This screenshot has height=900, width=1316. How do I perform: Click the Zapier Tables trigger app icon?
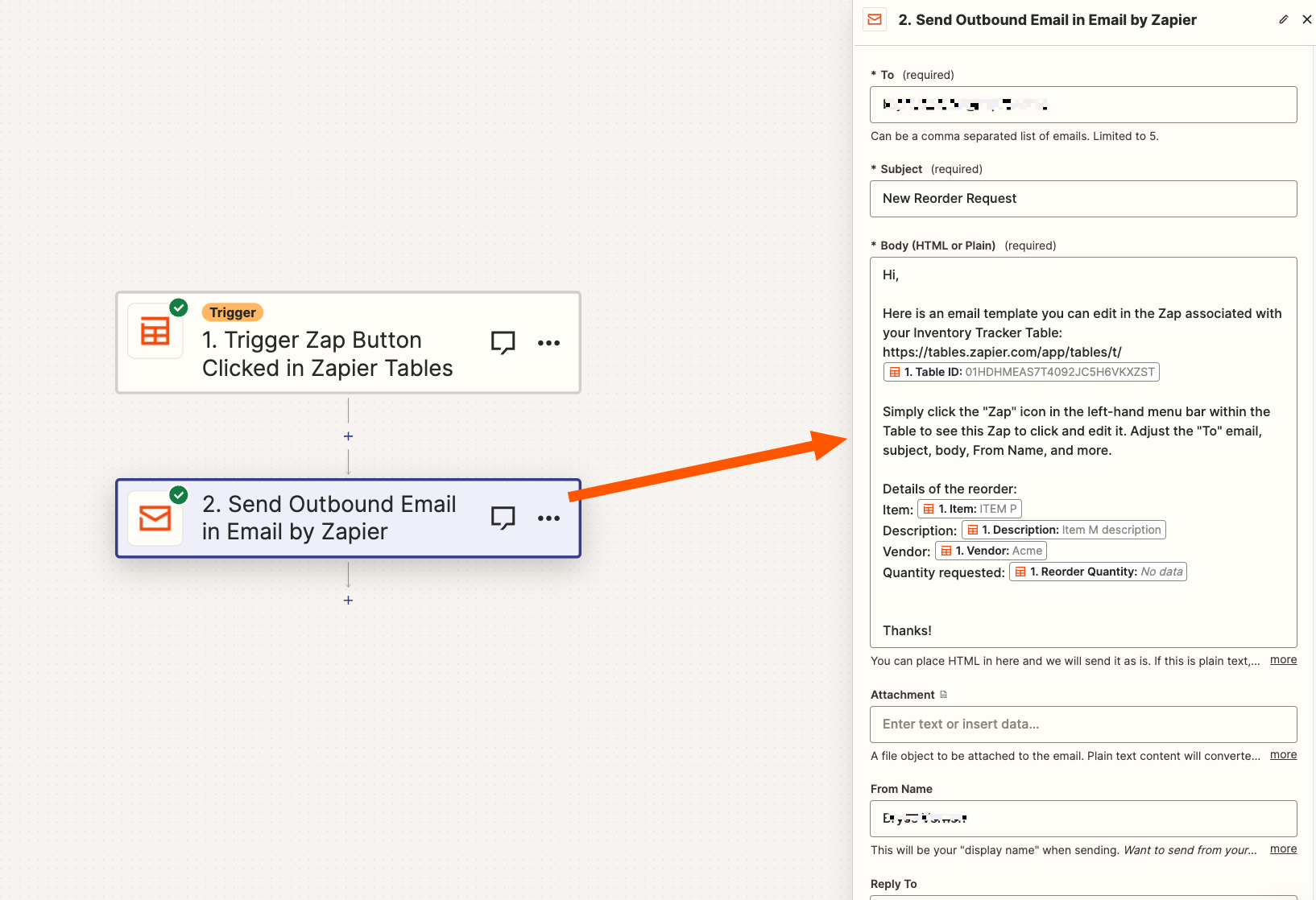pyautogui.click(x=155, y=331)
